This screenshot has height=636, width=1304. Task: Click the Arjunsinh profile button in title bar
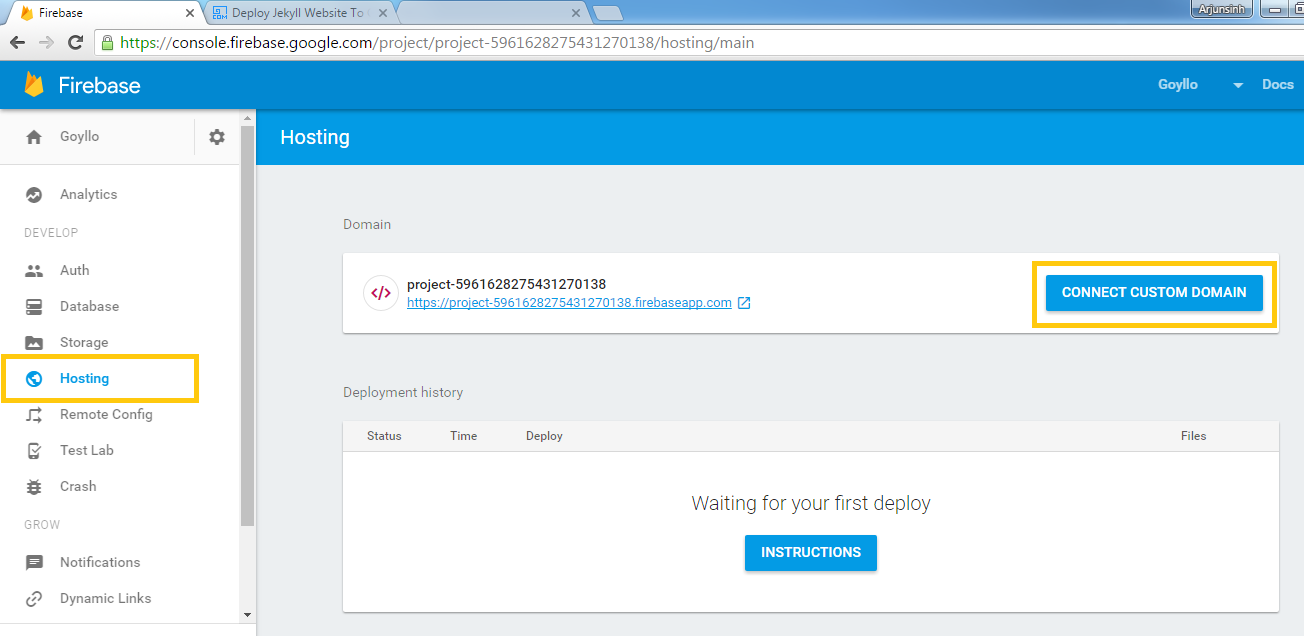tap(1222, 9)
